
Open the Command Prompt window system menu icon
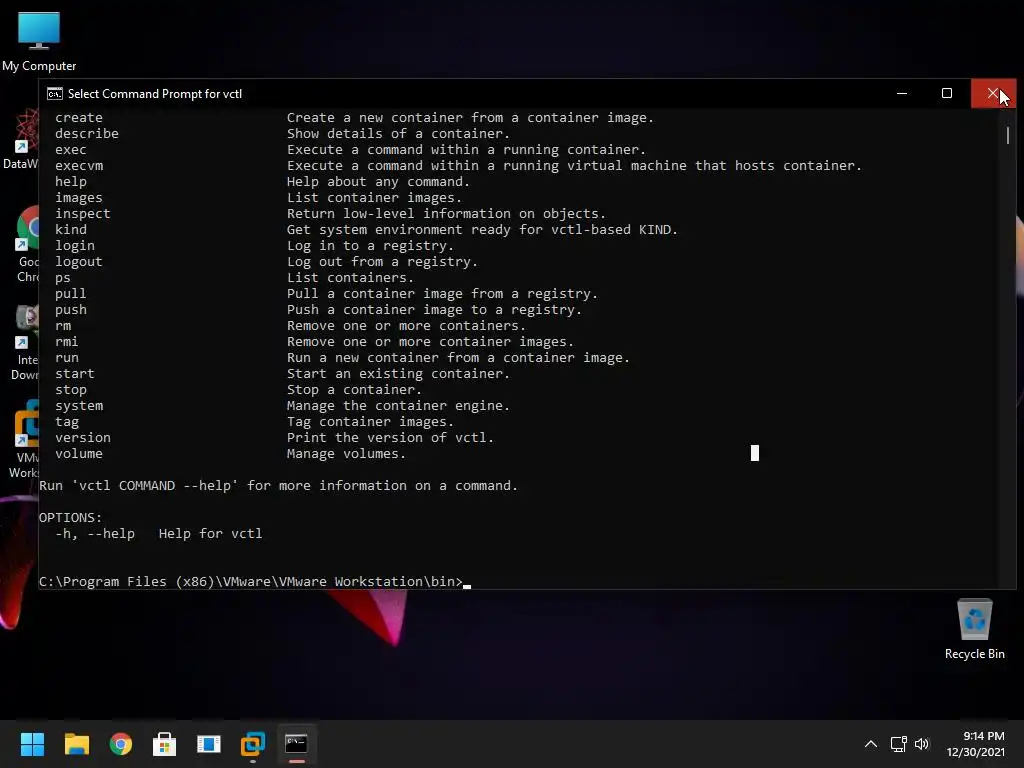(x=55, y=94)
